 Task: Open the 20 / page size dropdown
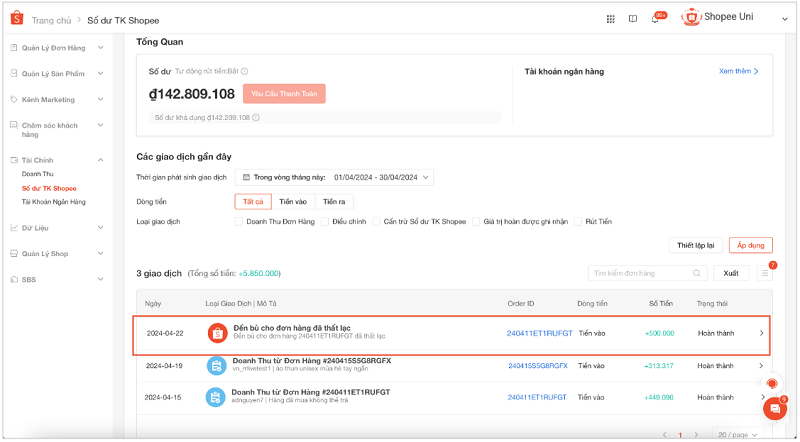742,435
